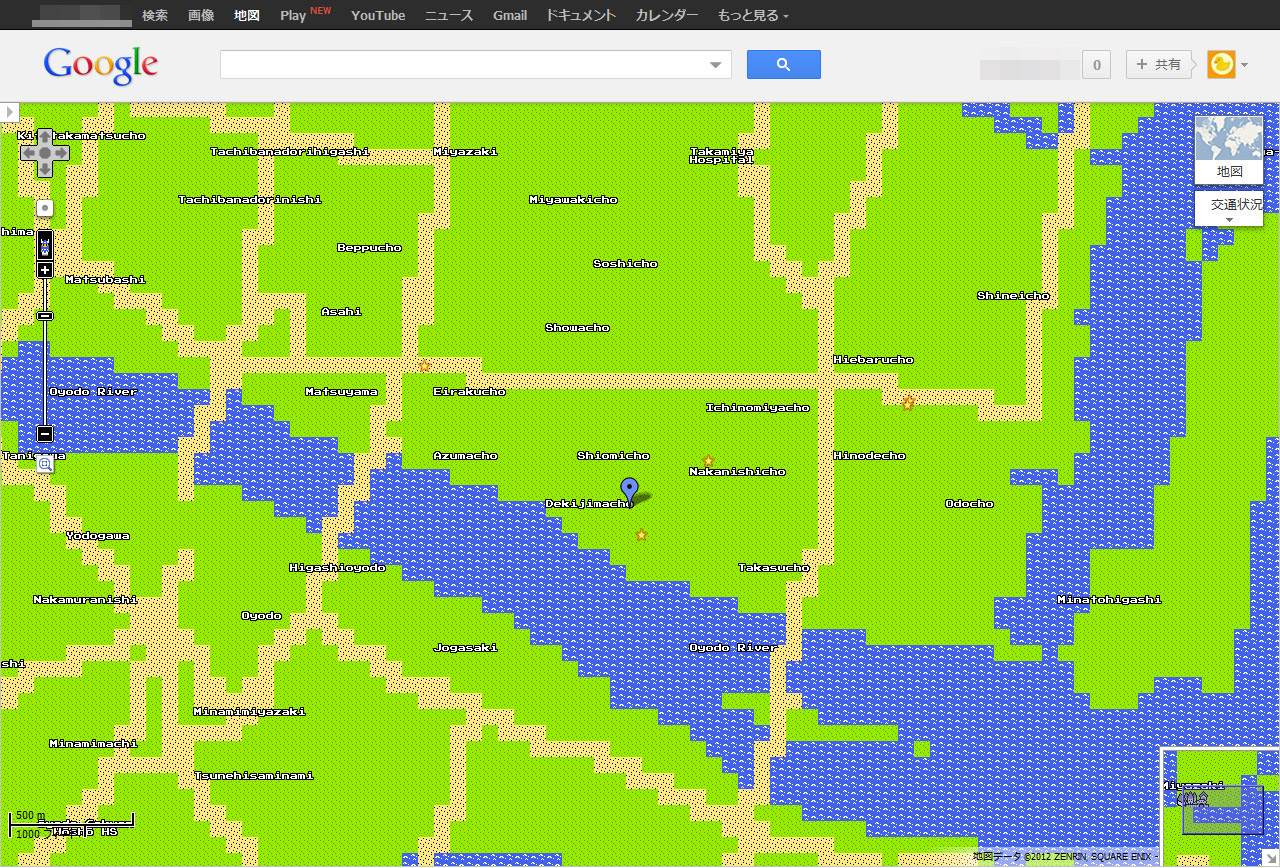The width and height of the screenshot is (1280, 868).
Task: Click the notifications count button showing 0
Action: (x=1097, y=66)
